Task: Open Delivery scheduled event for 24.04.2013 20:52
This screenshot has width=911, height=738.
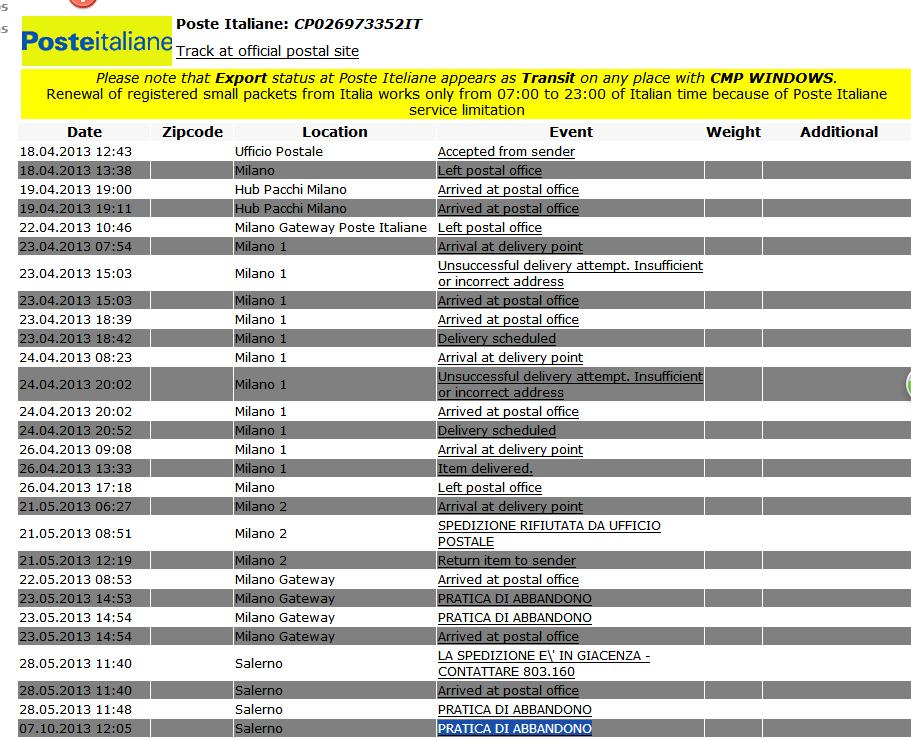Action: tap(497, 431)
